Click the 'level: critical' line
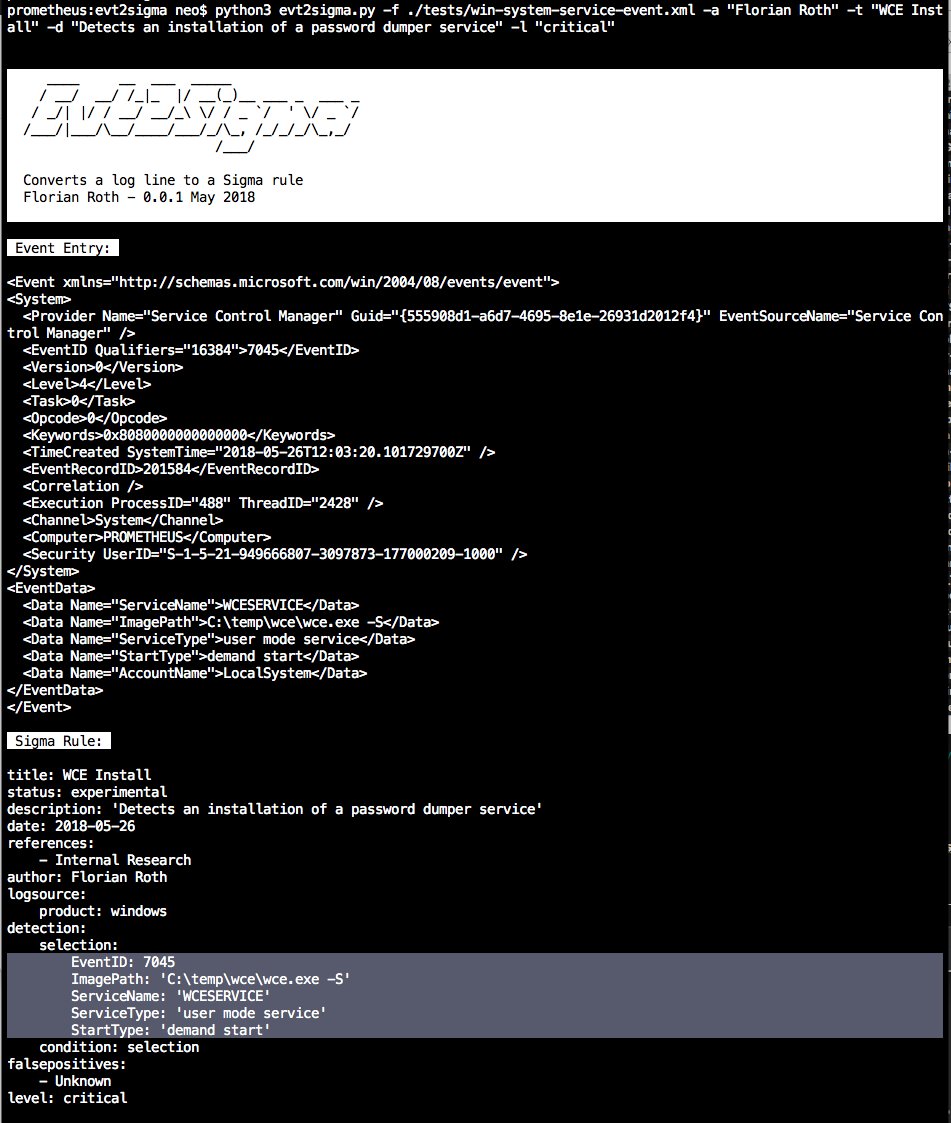The image size is (951, 1123). pyautogui.click(x=67, y=1098)
